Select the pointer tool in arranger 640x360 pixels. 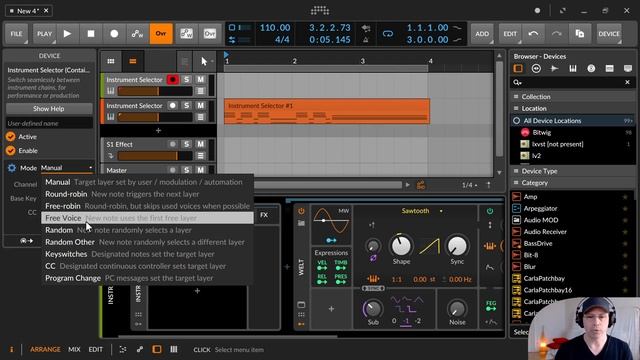pos(204,61)
